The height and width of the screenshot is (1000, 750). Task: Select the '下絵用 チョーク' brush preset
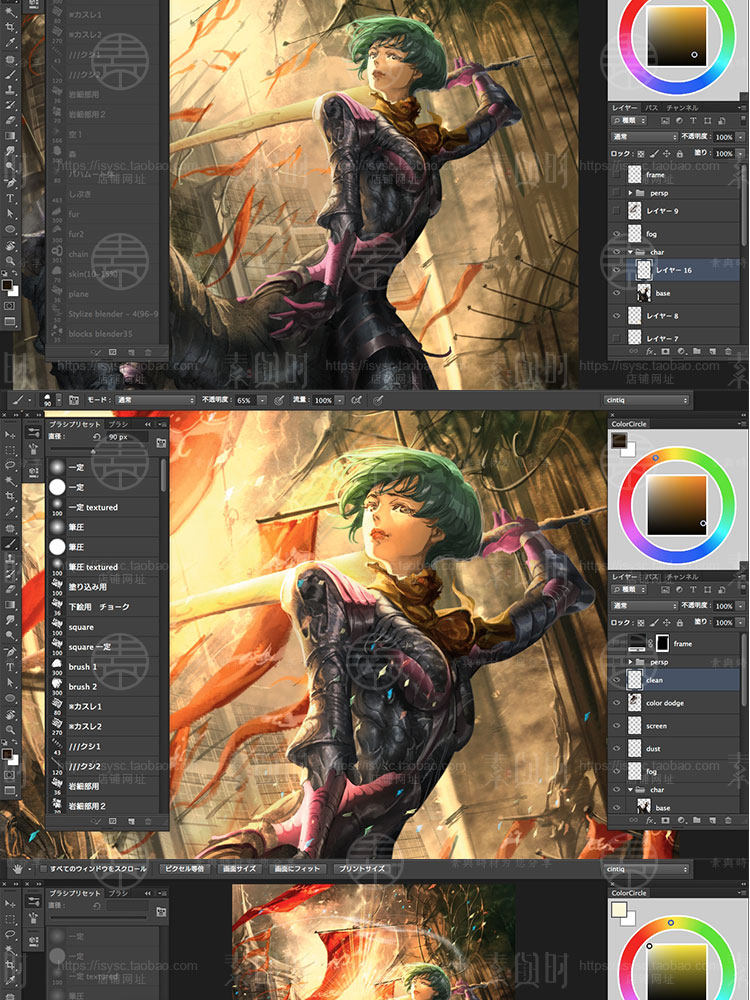104,607
